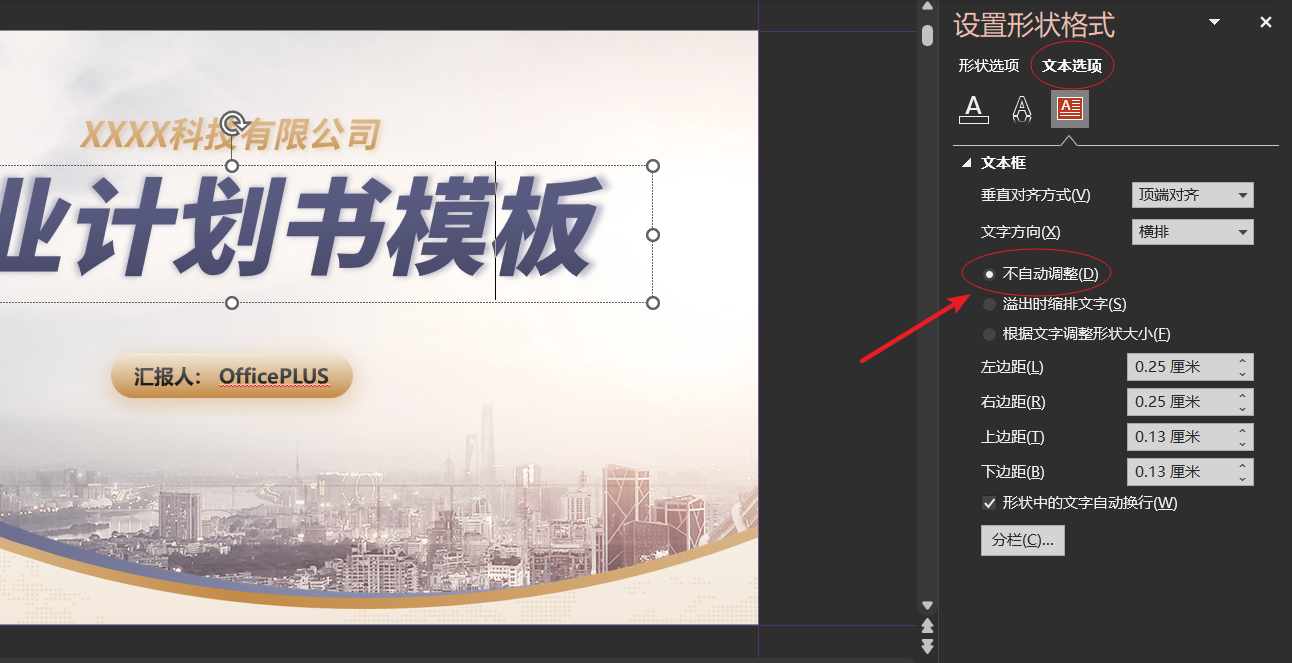Switch to 文本选项 tab
The width and height of the screenshot is (1292, 663).
(x=1072, y=66)
